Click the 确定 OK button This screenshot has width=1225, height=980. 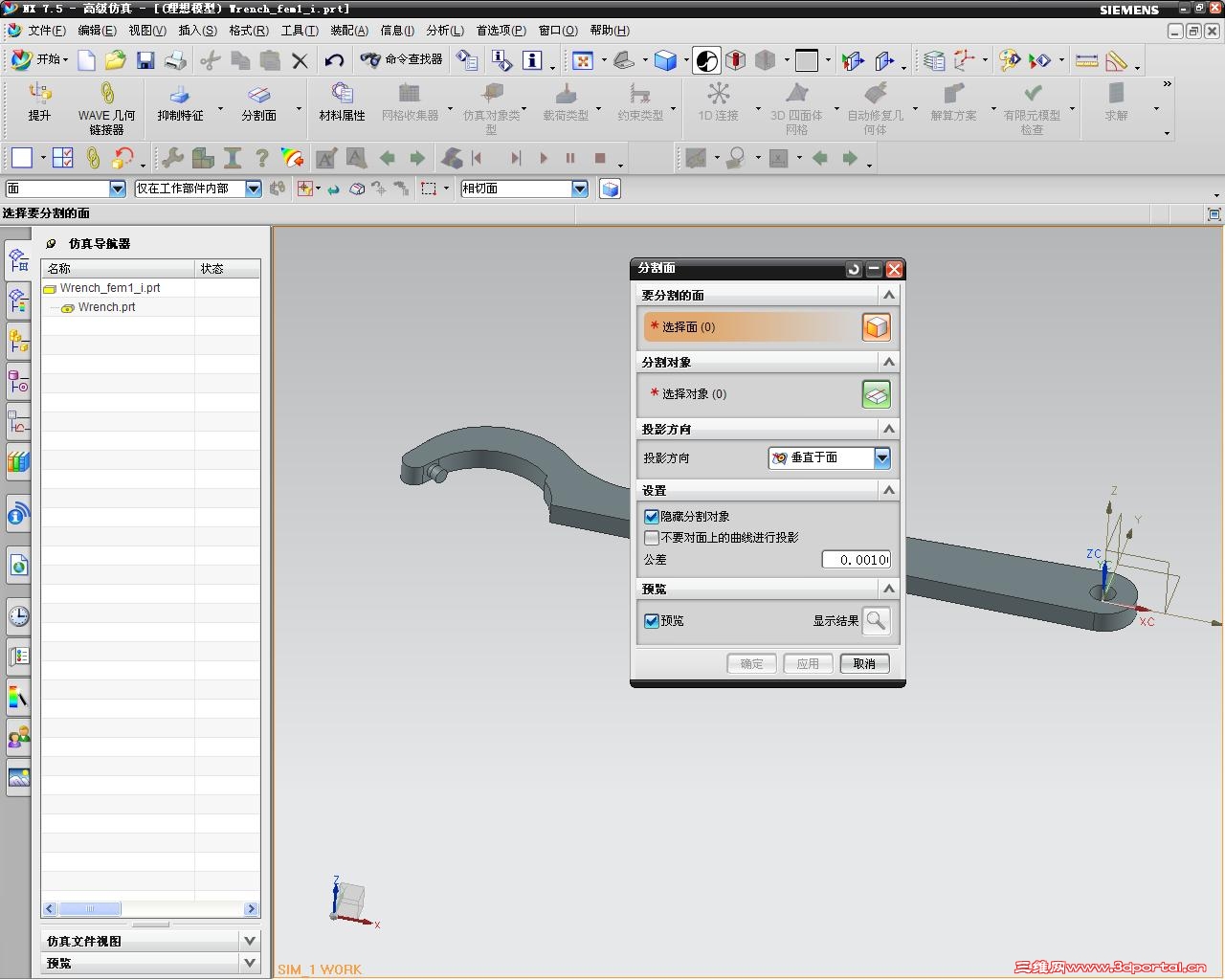click(x=751, y=664)
